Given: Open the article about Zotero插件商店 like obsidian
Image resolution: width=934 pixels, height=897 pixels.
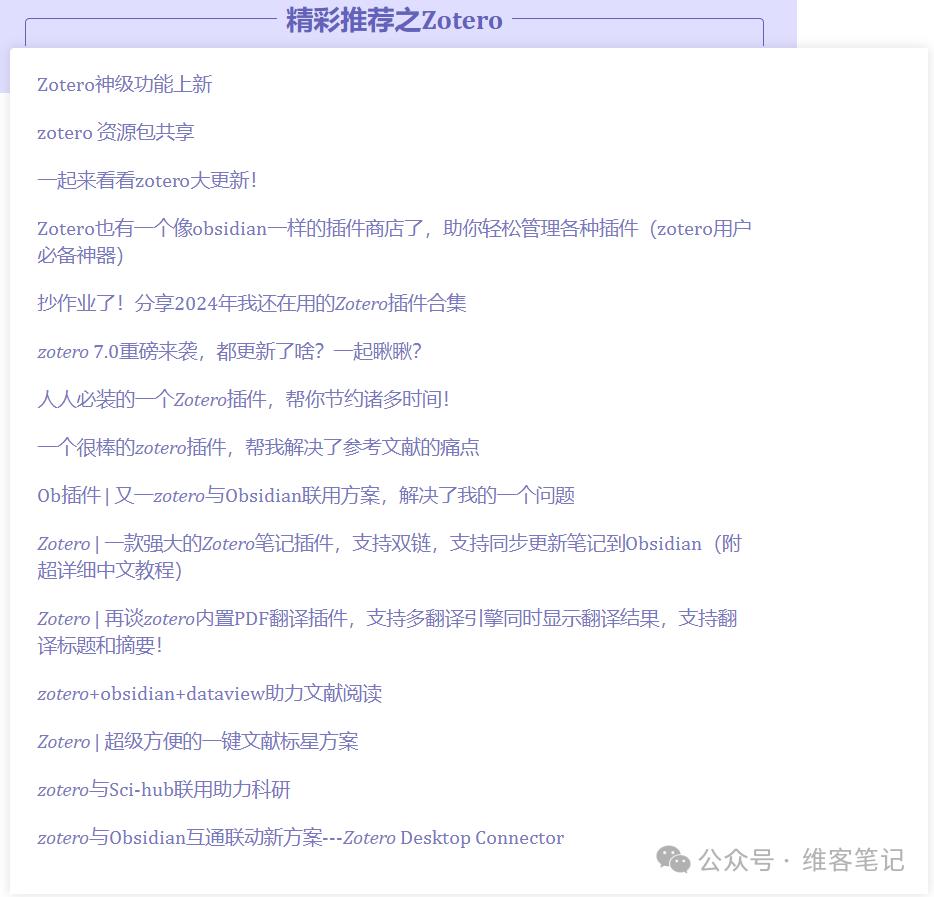Looking at the screenshot, I should (x=394, y=242).
